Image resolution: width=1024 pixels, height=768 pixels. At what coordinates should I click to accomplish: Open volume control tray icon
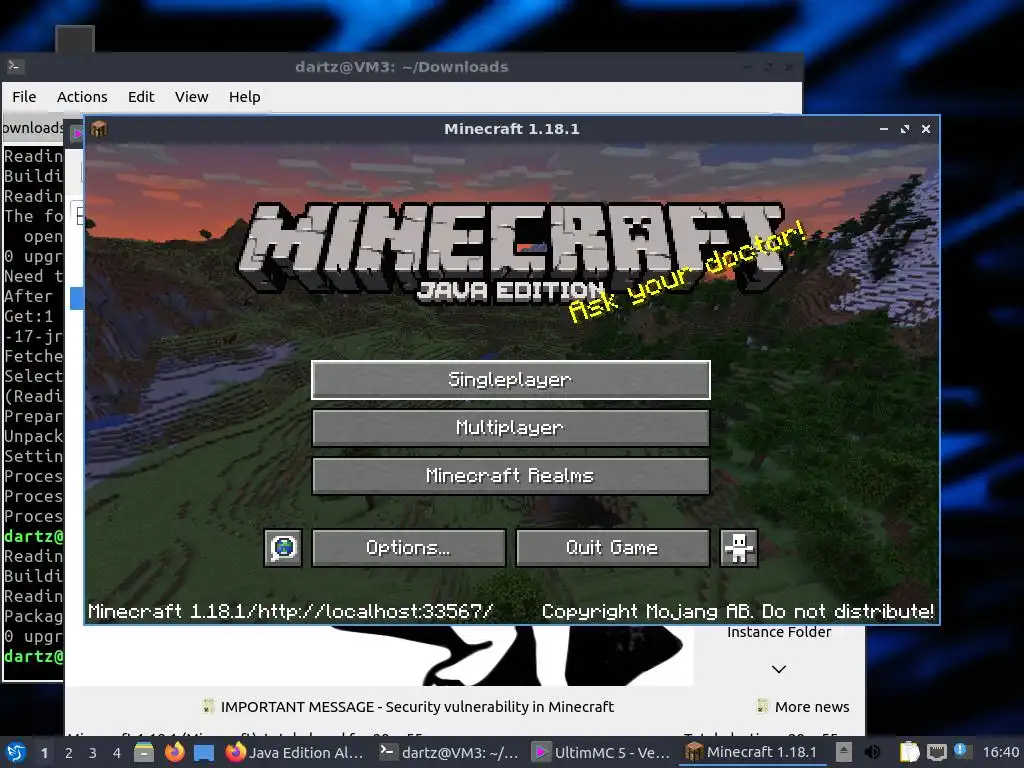(x=872, y=752)
